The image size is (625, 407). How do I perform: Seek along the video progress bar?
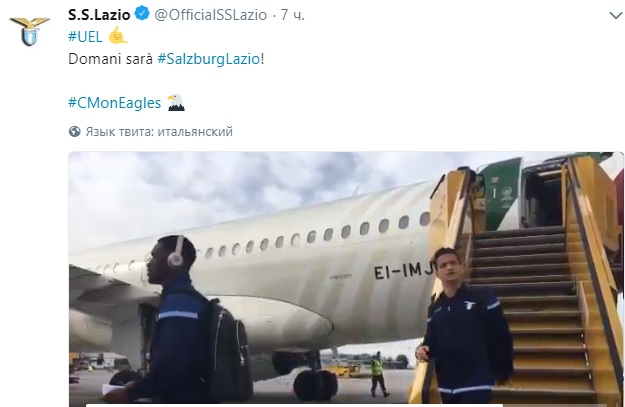coord(294,405)
